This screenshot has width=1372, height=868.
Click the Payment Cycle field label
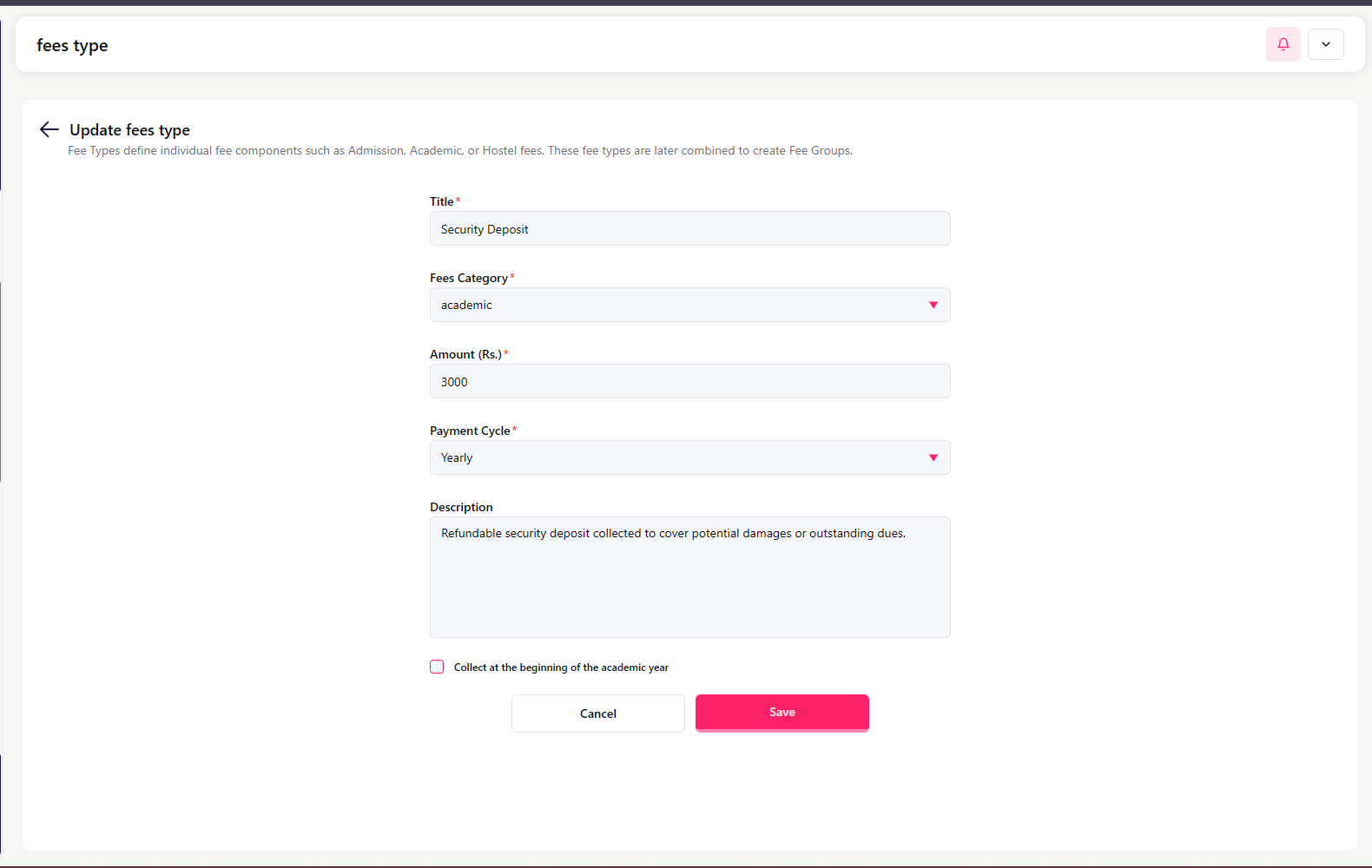(470, 431)
